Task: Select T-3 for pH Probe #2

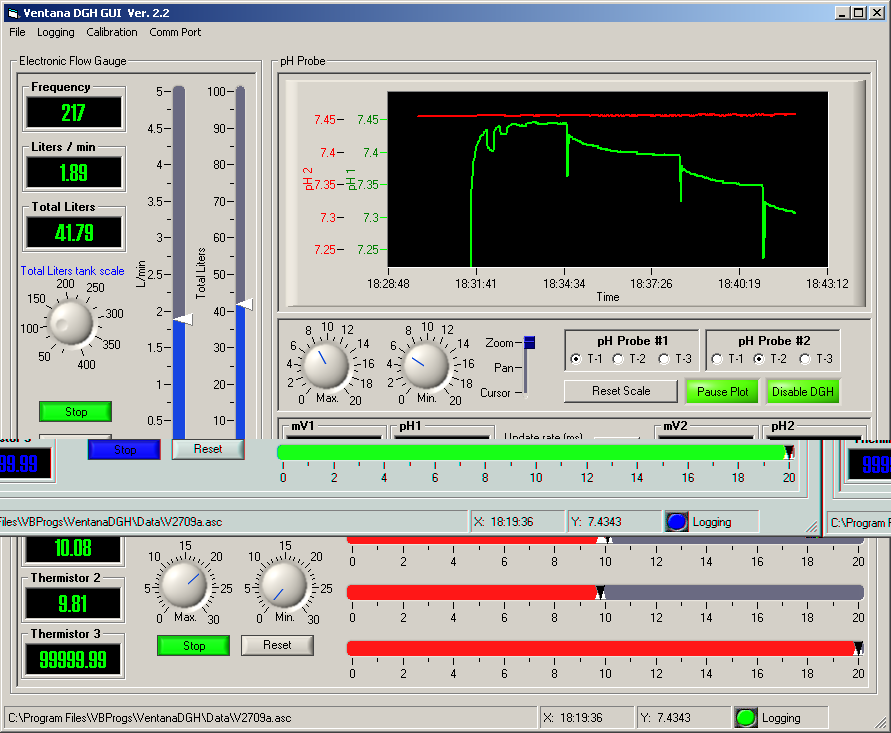Action: 805,359
